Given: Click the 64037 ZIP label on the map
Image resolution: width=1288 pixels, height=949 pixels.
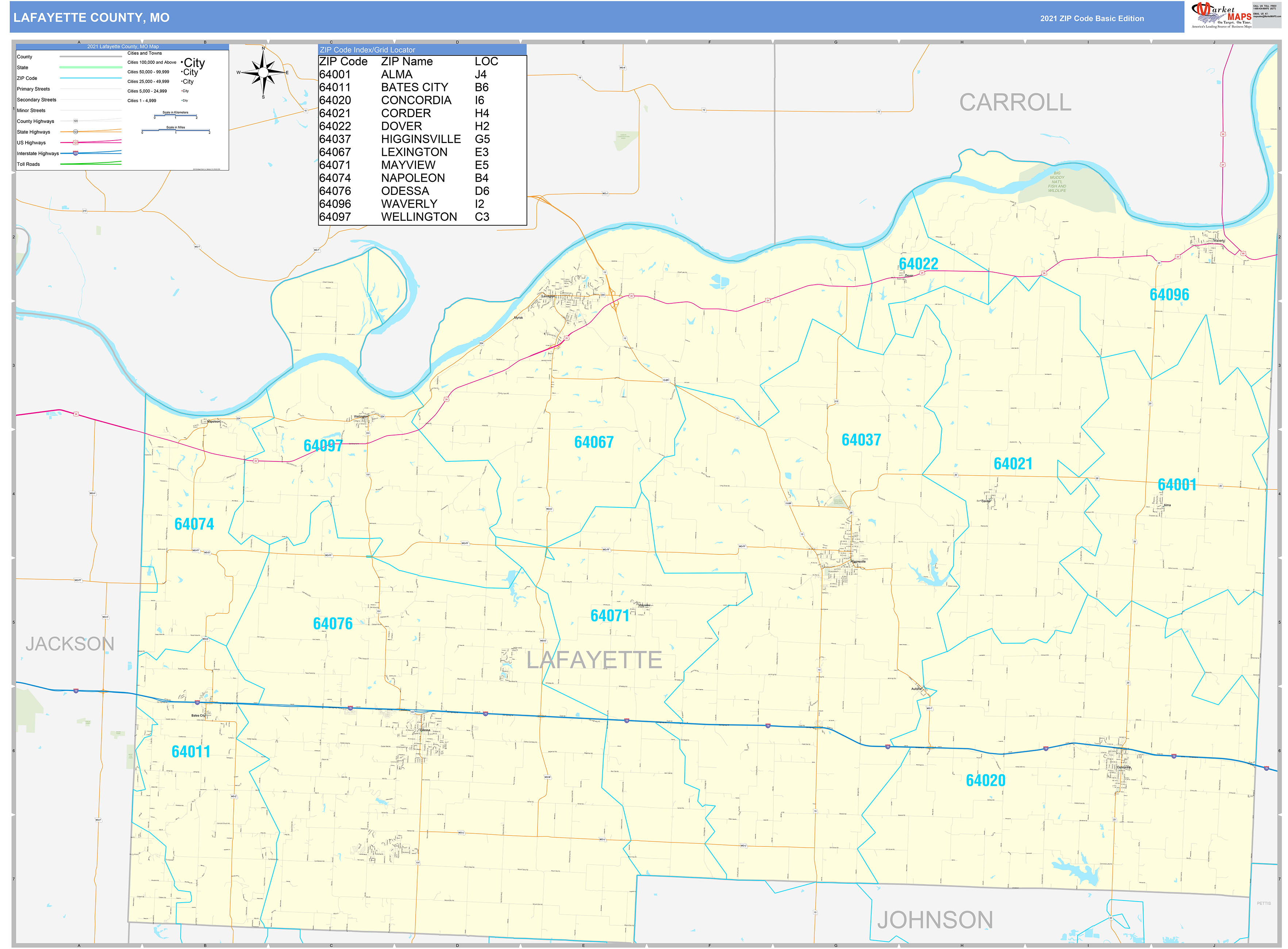Looking at the screenshot, I should pos(862,439).
